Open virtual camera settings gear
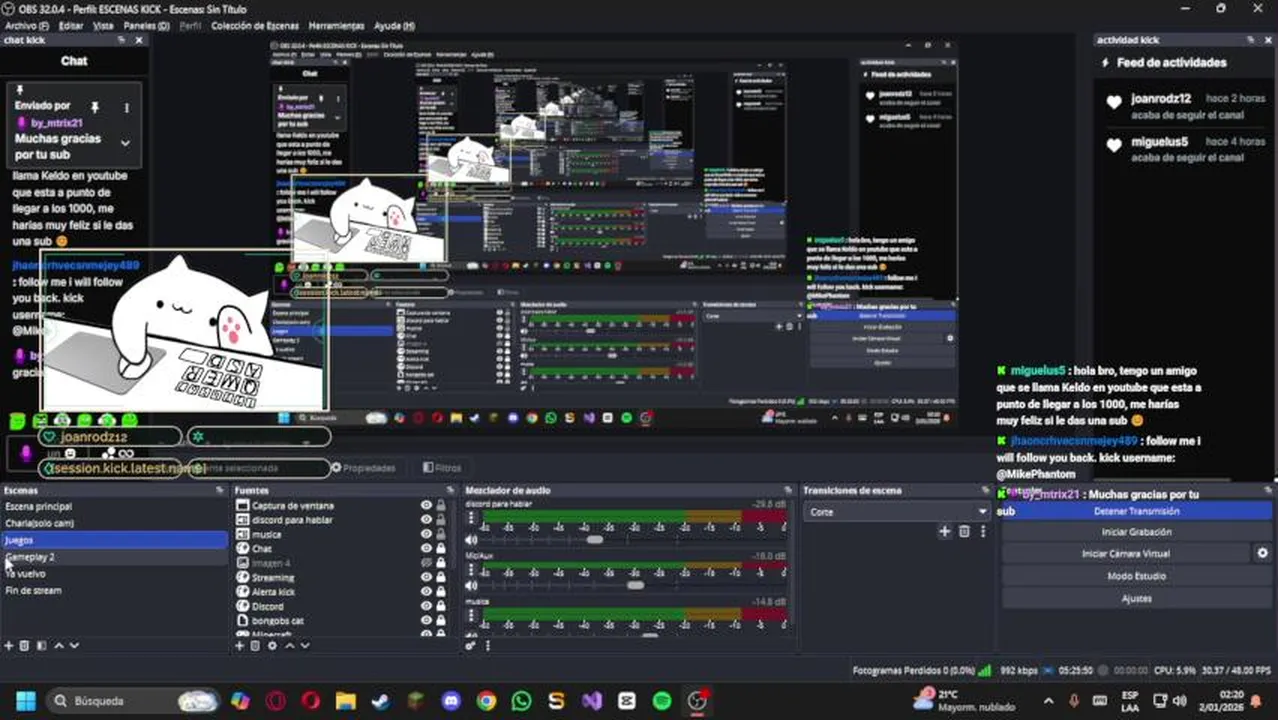Image resolution: width=1278 pixels, height=720 pixels. tap(1262, 553)
